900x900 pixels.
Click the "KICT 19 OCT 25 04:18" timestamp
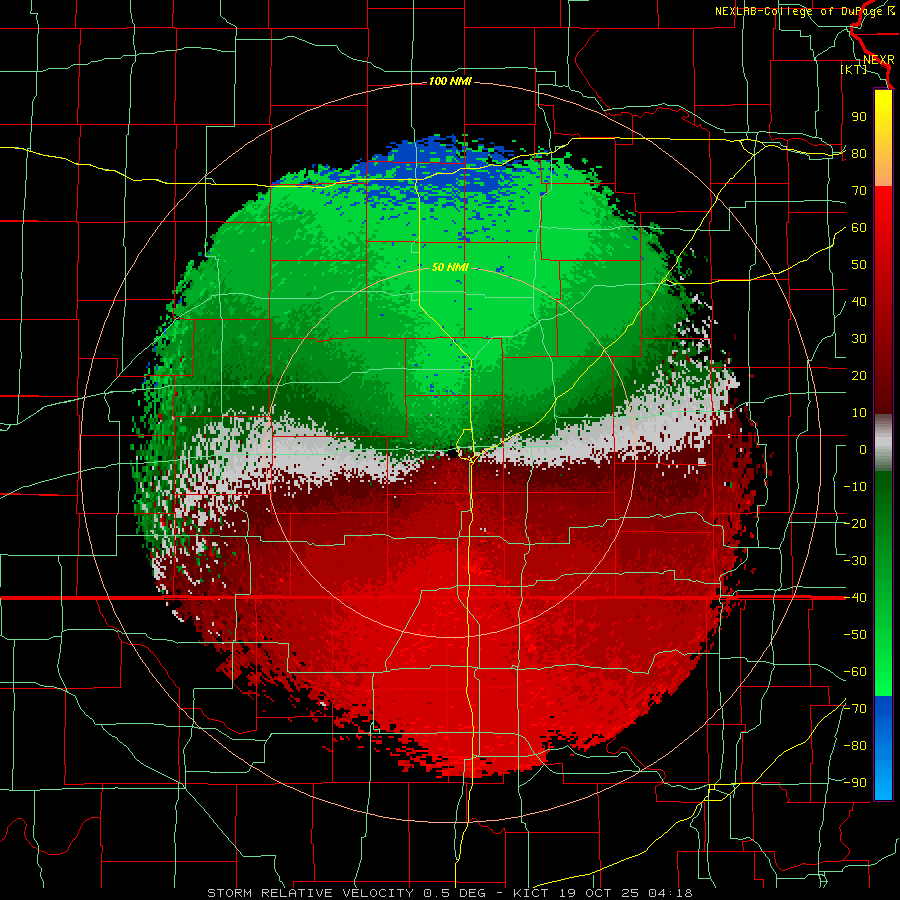coord(603,893)
